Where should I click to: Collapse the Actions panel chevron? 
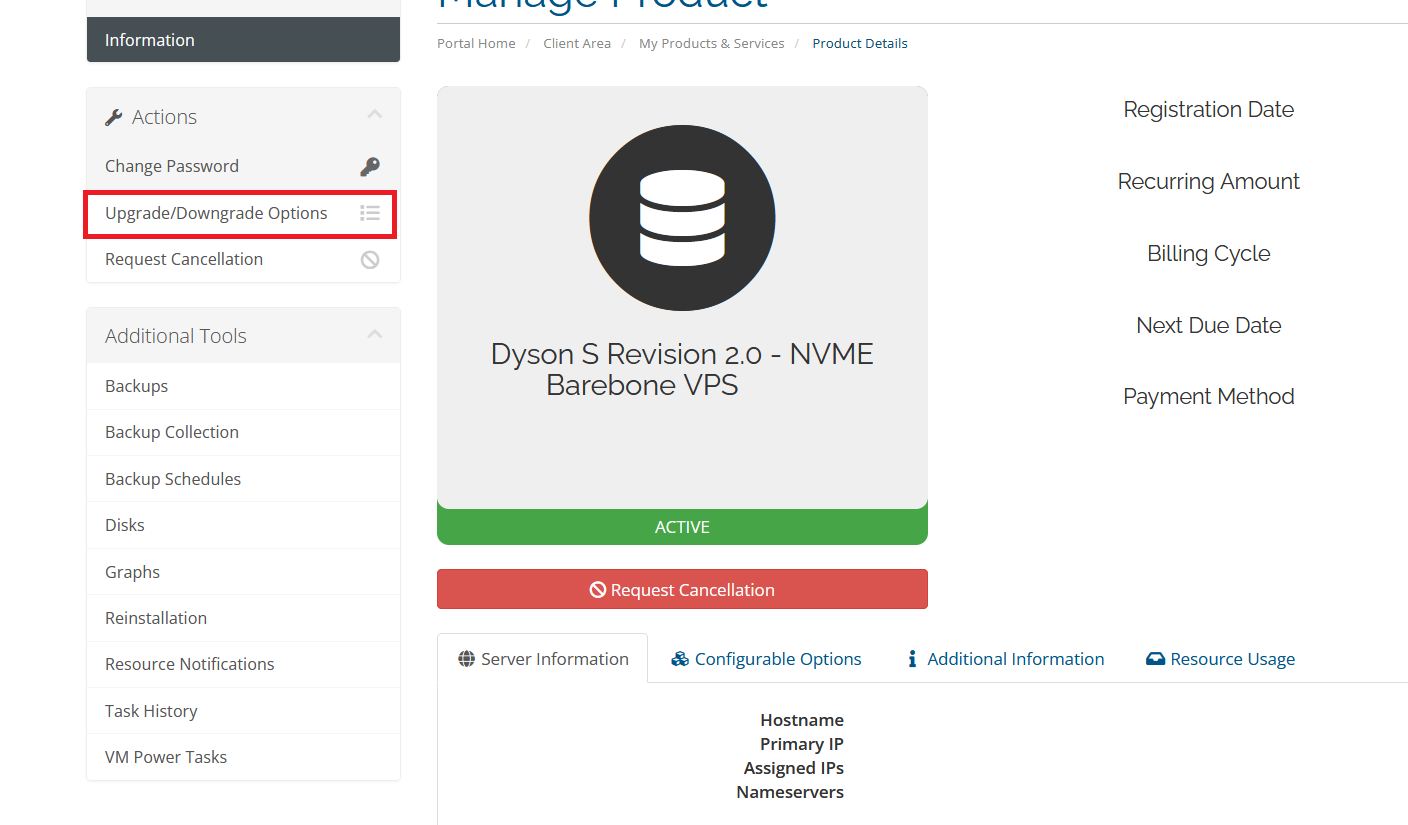[375, 115]
